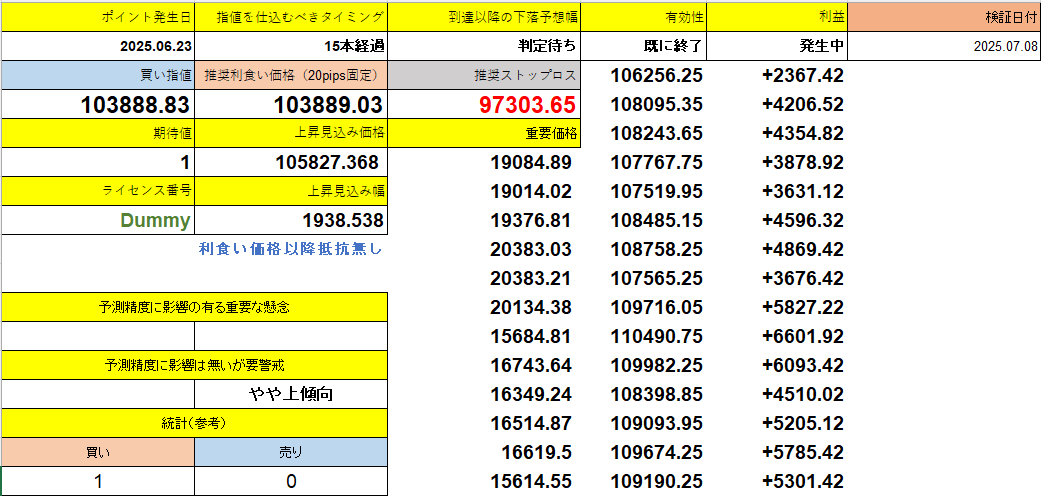The height and width of the screenshot is (496, 1041).
Task: Click the important price 15614.55
Action: coord(531,481)
